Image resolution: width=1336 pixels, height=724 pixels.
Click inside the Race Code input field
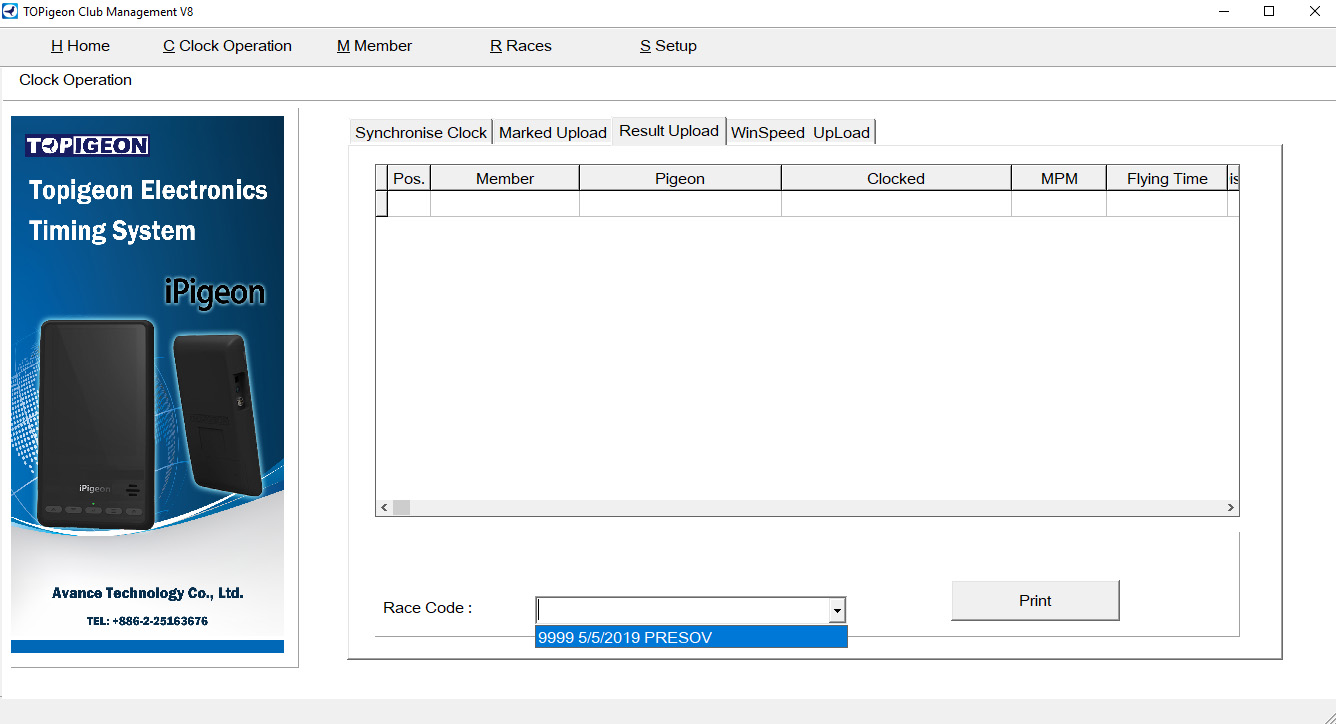[x=682, y=610]
